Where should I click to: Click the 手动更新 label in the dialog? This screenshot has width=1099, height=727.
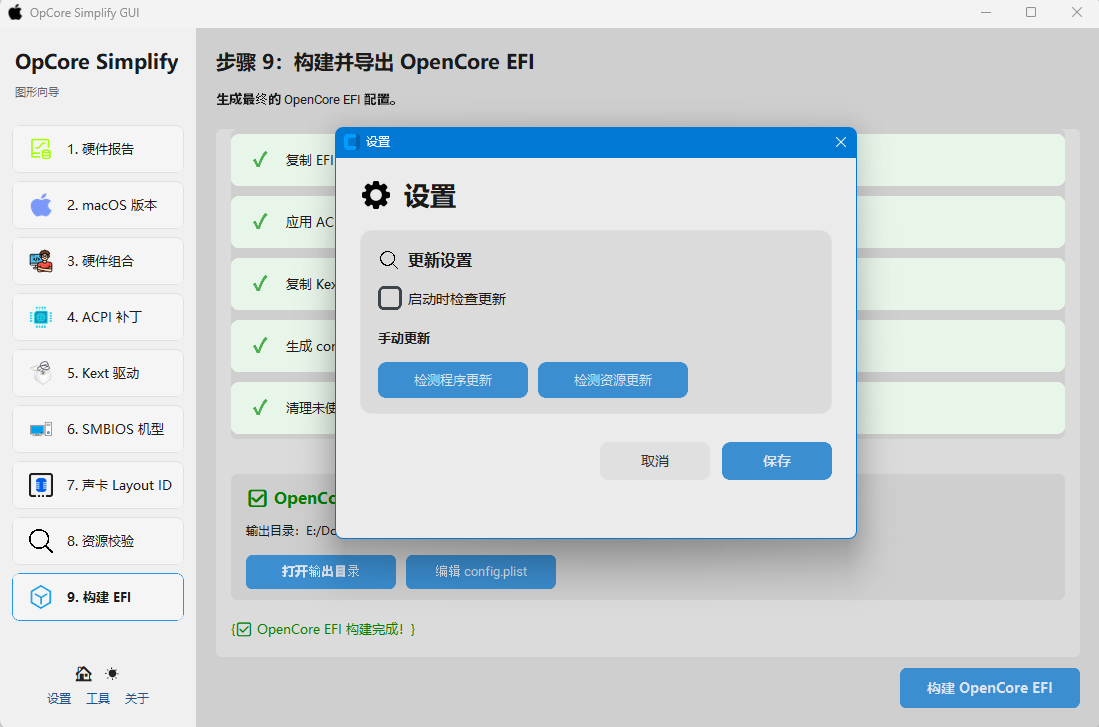coord(404,339)
